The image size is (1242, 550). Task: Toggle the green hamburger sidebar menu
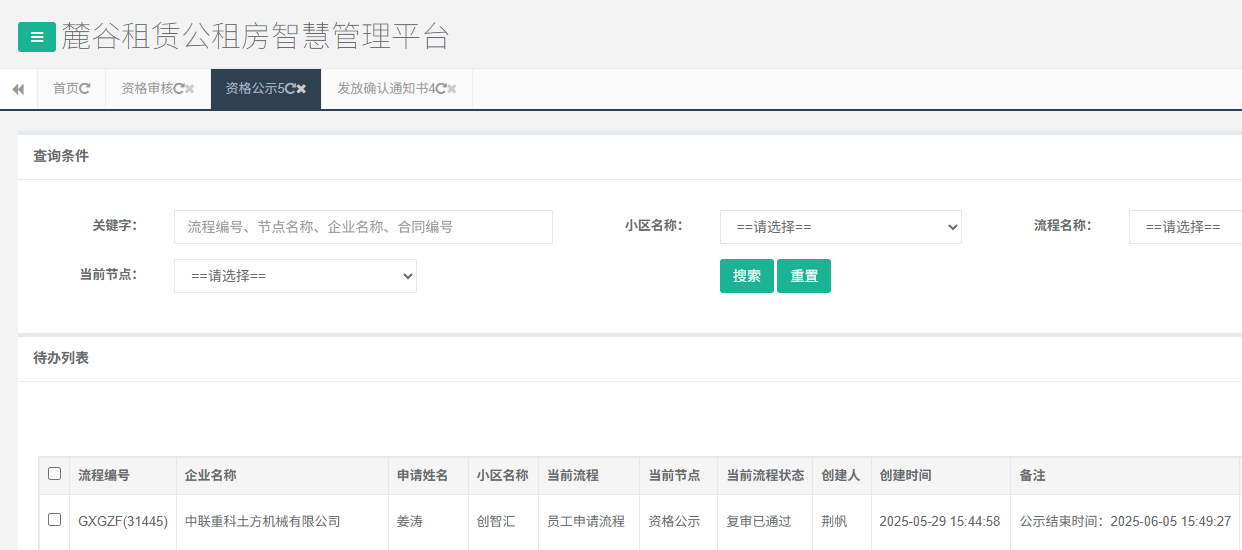click(37, 37)
